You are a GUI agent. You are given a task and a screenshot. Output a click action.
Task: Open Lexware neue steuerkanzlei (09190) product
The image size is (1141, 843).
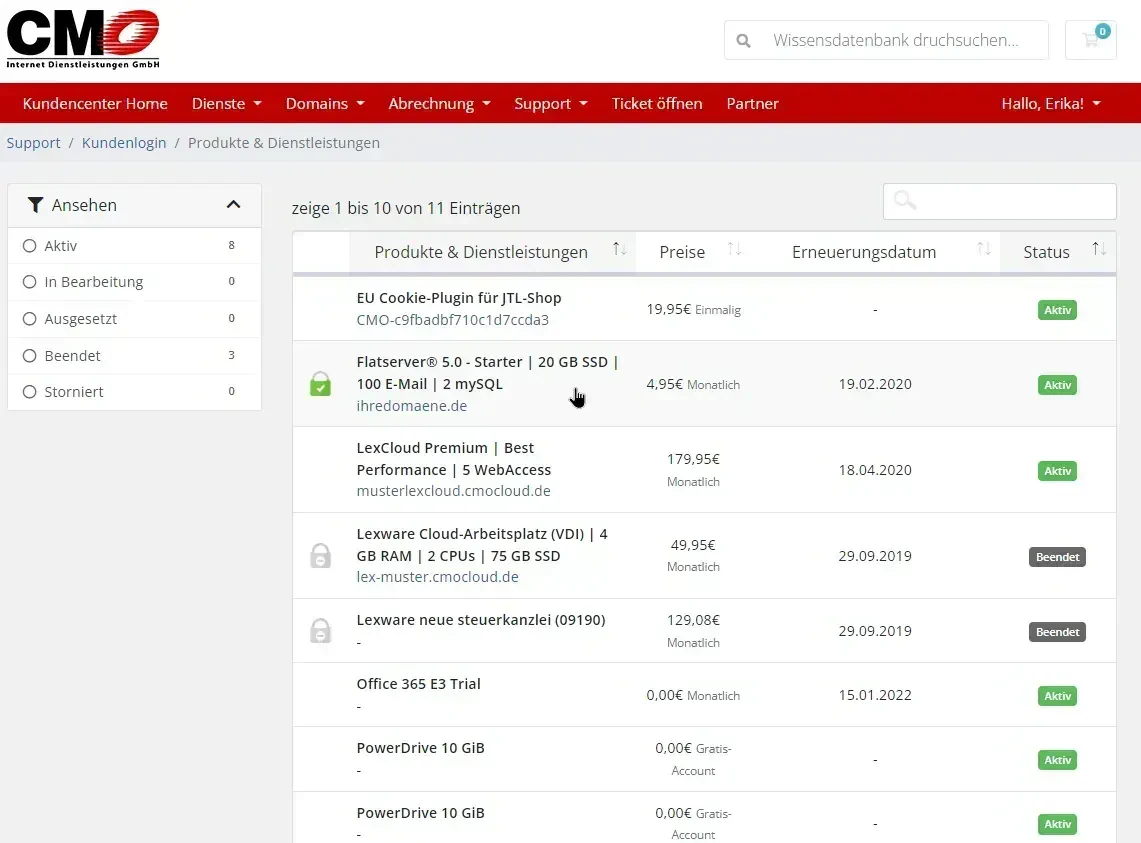[x=481, y=620]
